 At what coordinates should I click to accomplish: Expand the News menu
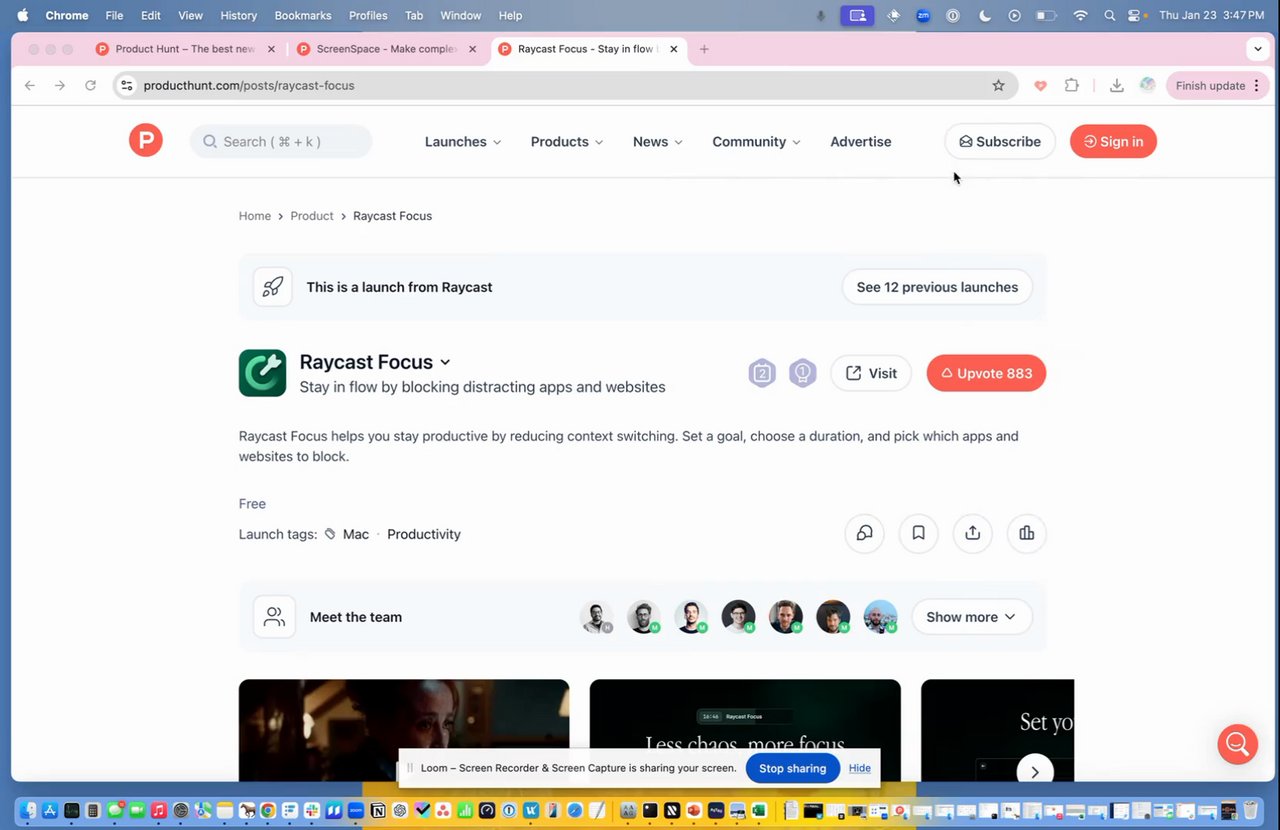[658, 141]
